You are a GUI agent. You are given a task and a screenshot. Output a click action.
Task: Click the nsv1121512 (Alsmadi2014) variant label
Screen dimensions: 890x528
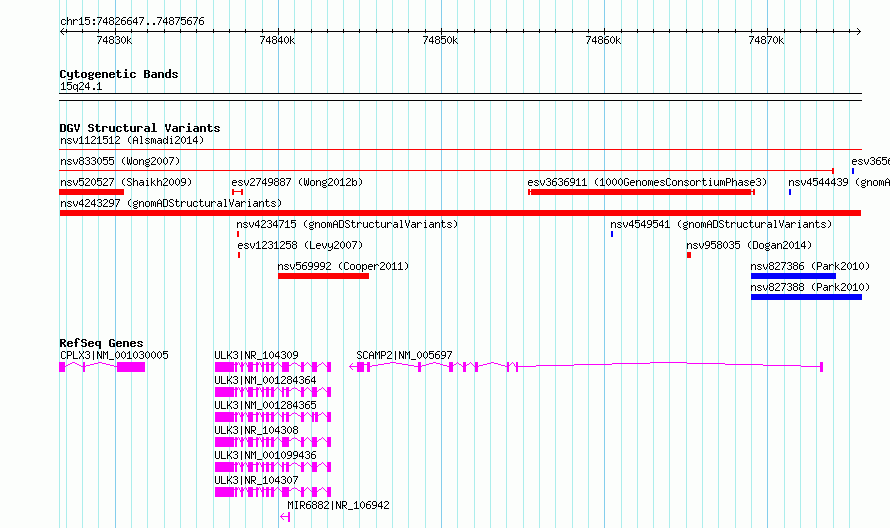[x=132, y=140]
